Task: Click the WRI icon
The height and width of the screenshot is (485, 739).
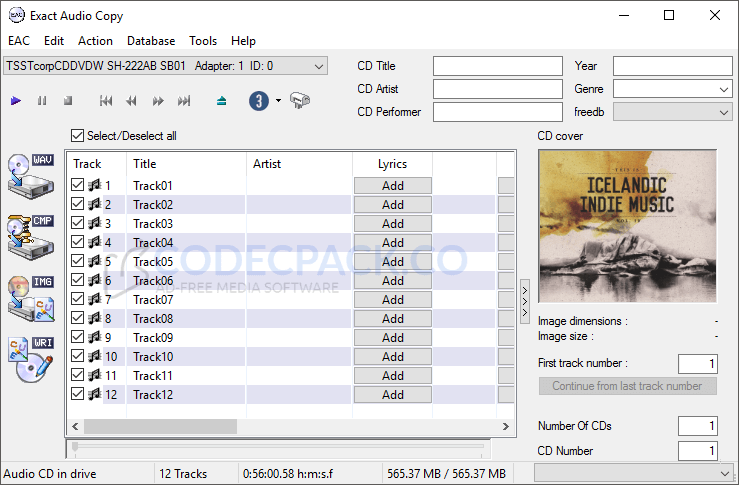Action: click(x=31, y=360)
